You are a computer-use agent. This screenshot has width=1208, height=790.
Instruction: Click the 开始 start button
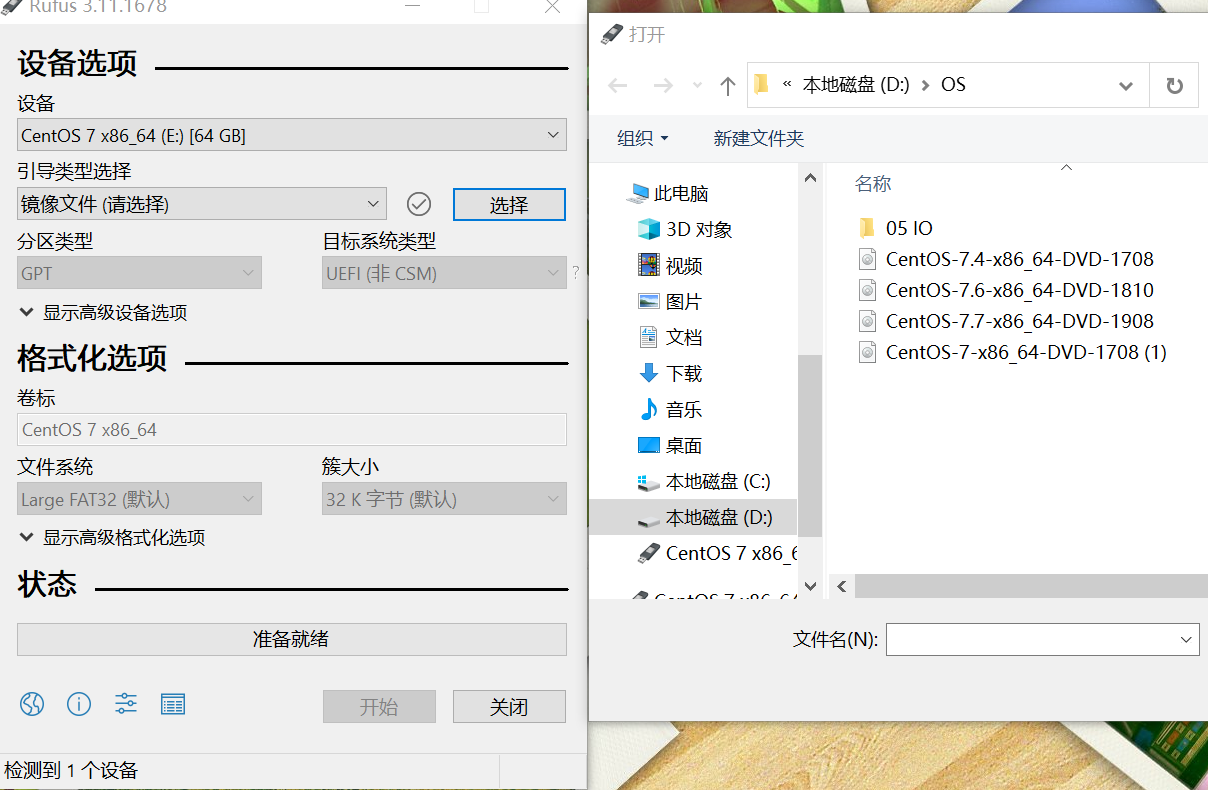click(x=379, y=706)
